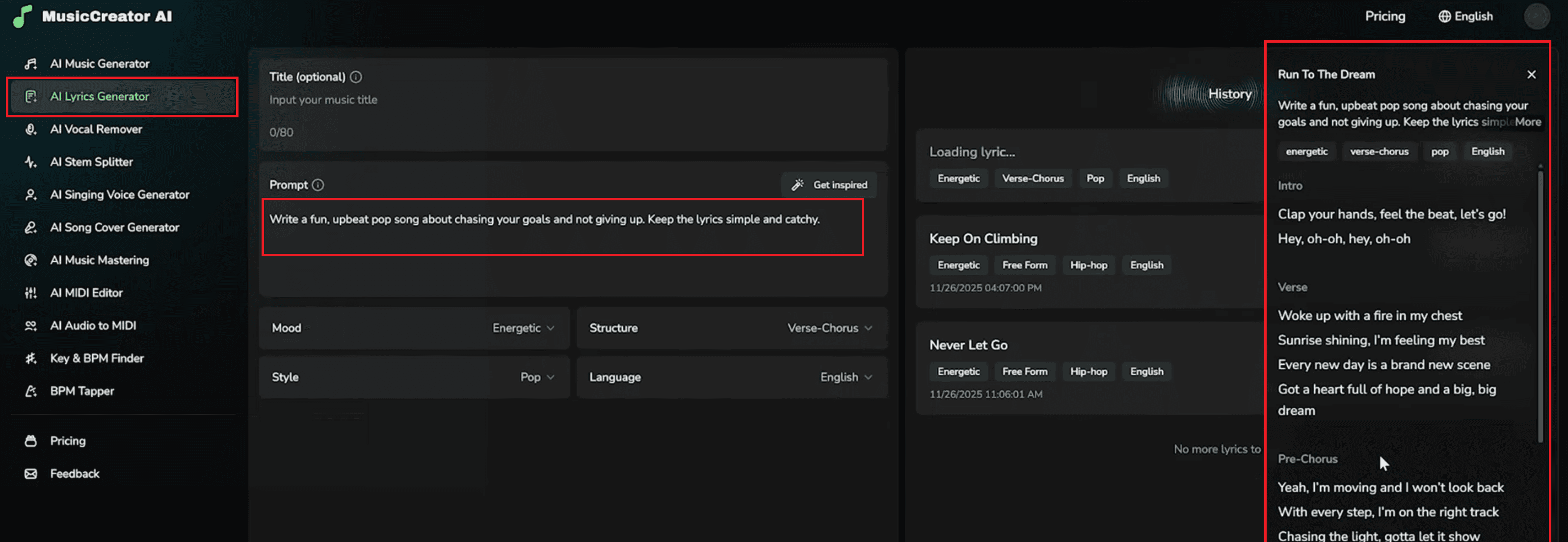Click the Title info circle icon
The height and width of the screenshot is (542, 1568).
[x=356, y=77]
